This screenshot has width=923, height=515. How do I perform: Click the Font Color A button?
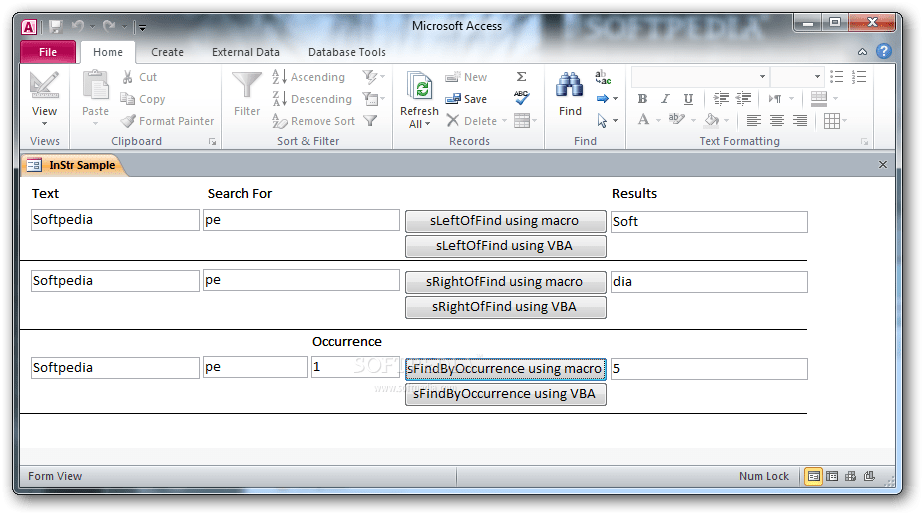click(x=643, y=120)
